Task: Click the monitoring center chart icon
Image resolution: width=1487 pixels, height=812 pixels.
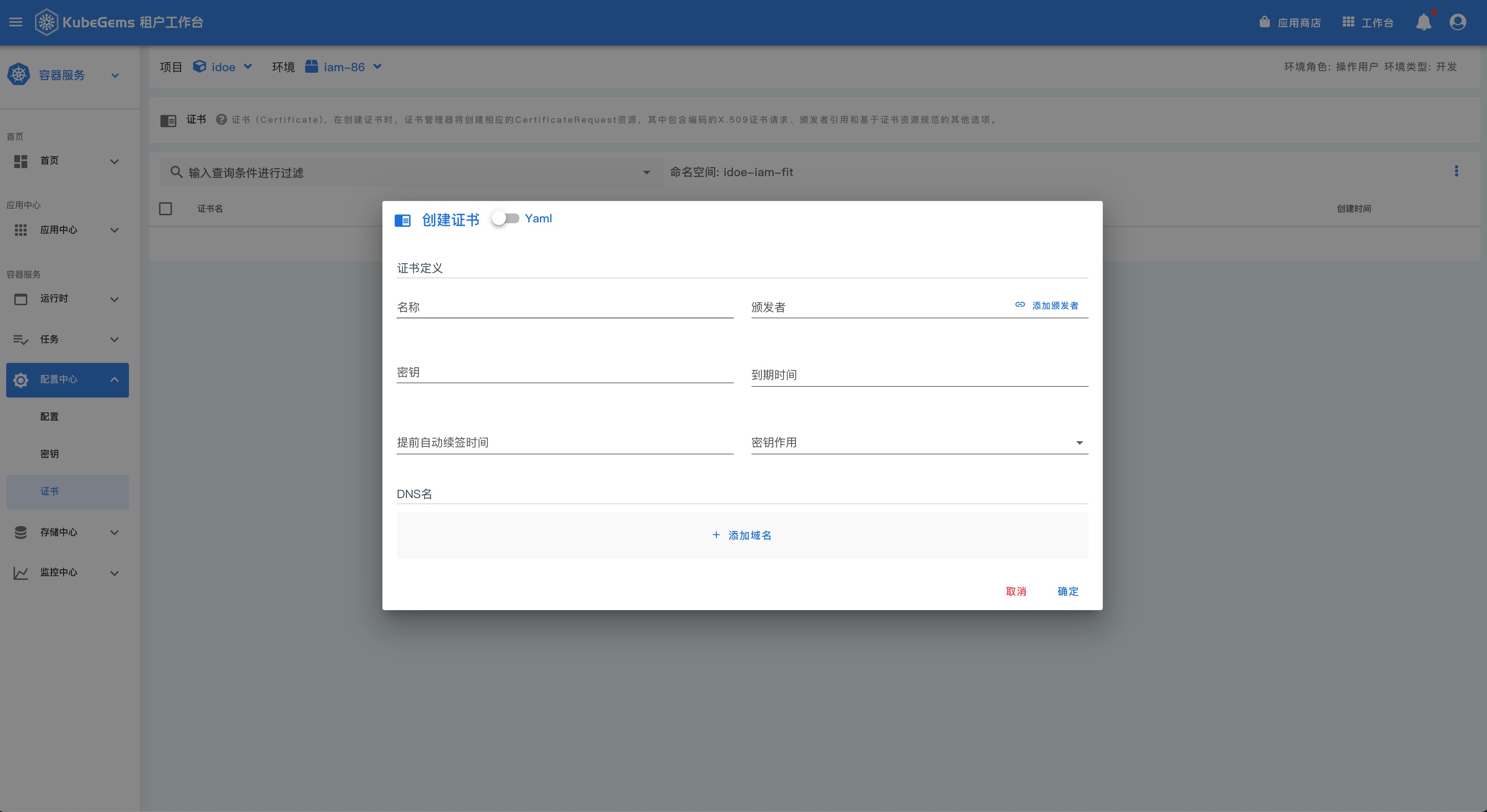Action: (x=21, y=573)
